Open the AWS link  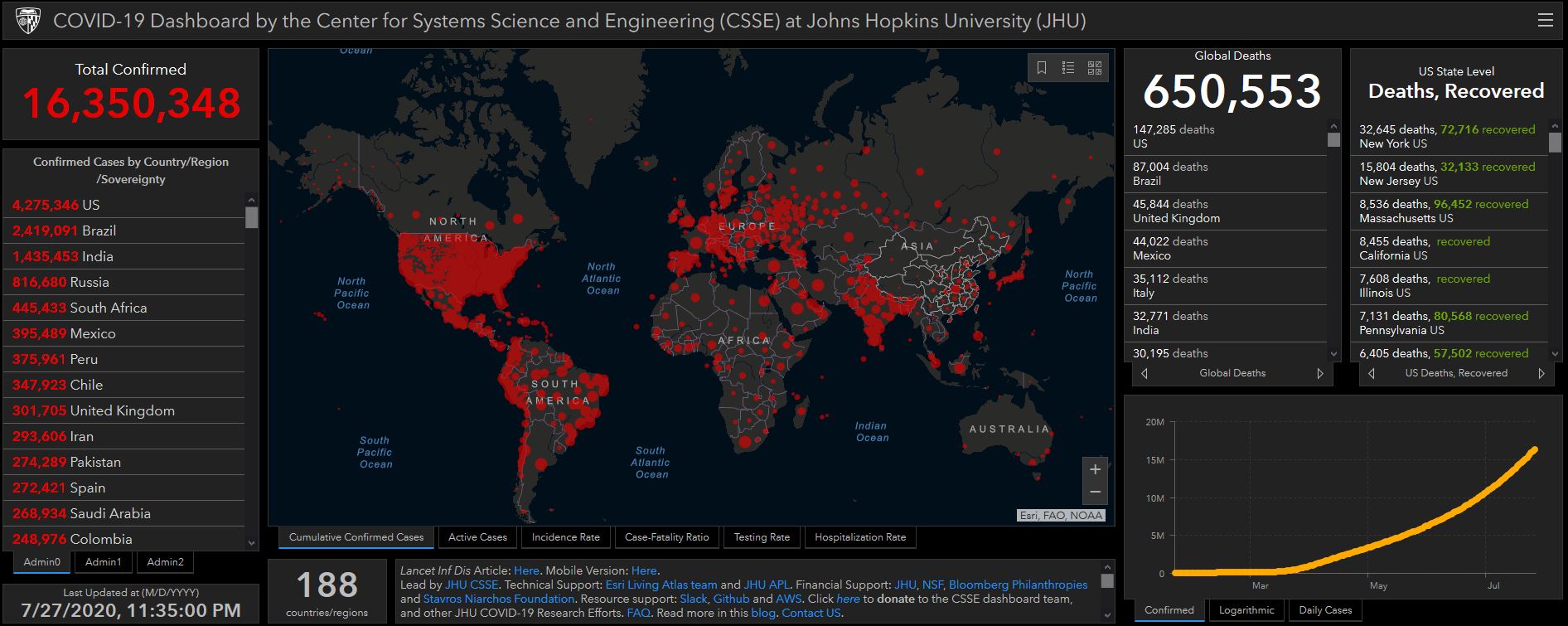788,599
